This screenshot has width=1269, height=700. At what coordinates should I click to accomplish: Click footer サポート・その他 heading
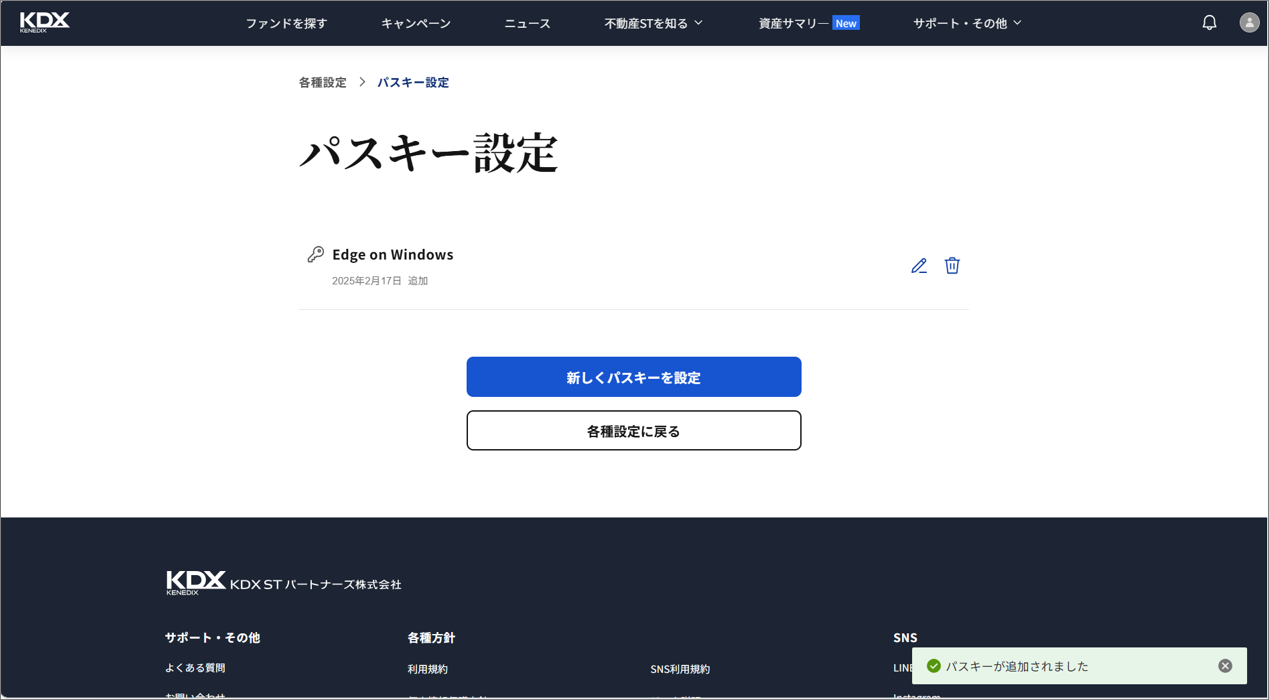point(212,637)
